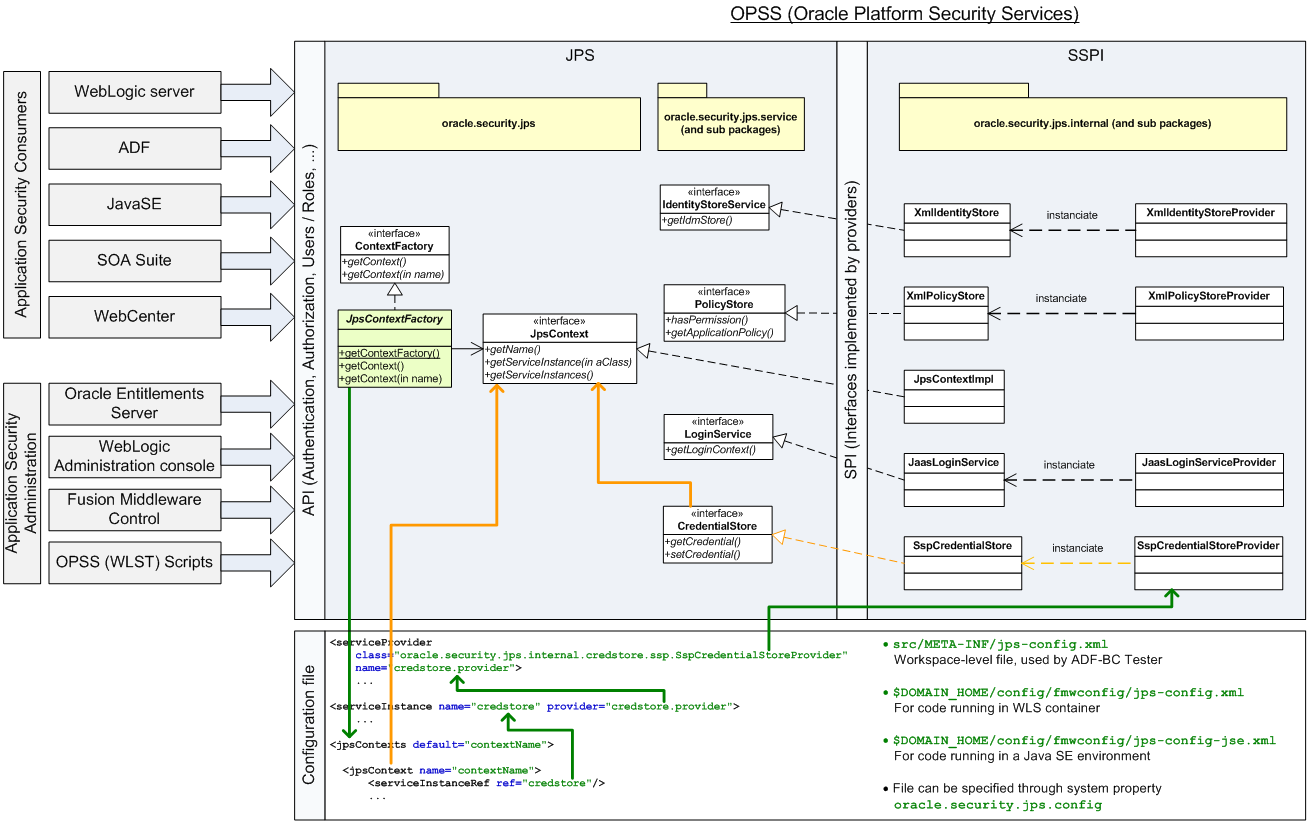Click the OPSS diagram title

click(x=905, y=14)
